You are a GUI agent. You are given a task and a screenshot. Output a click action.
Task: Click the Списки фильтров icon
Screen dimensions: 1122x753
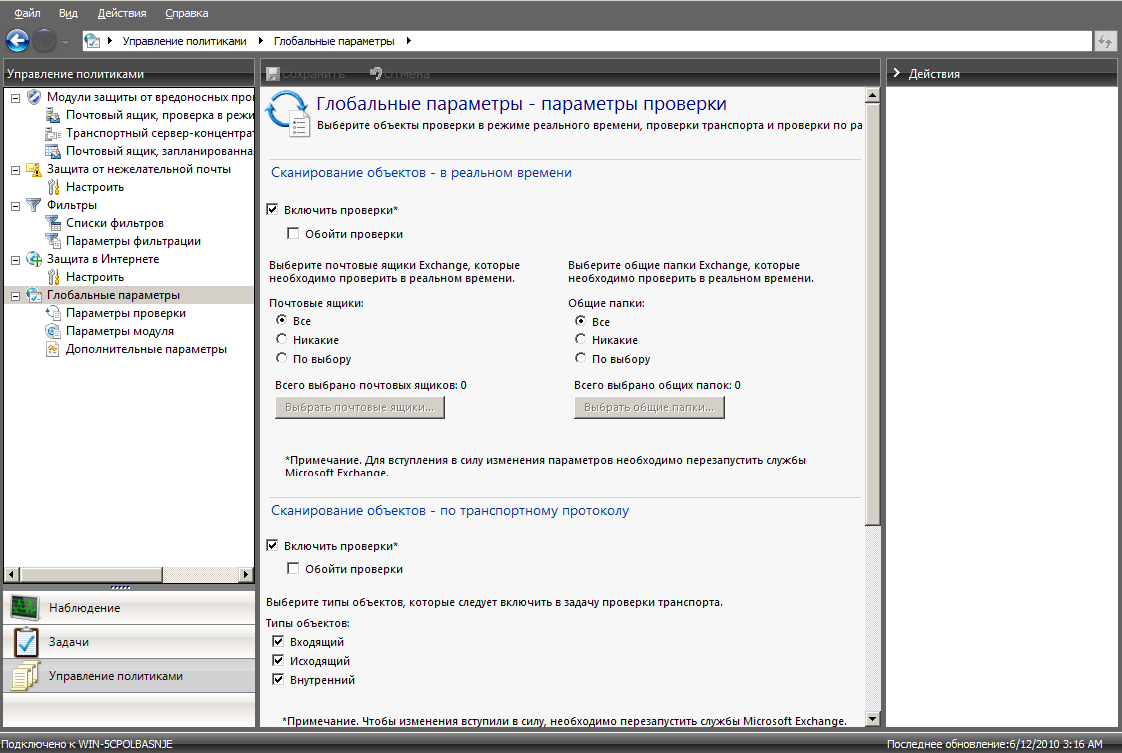point(53,223)
